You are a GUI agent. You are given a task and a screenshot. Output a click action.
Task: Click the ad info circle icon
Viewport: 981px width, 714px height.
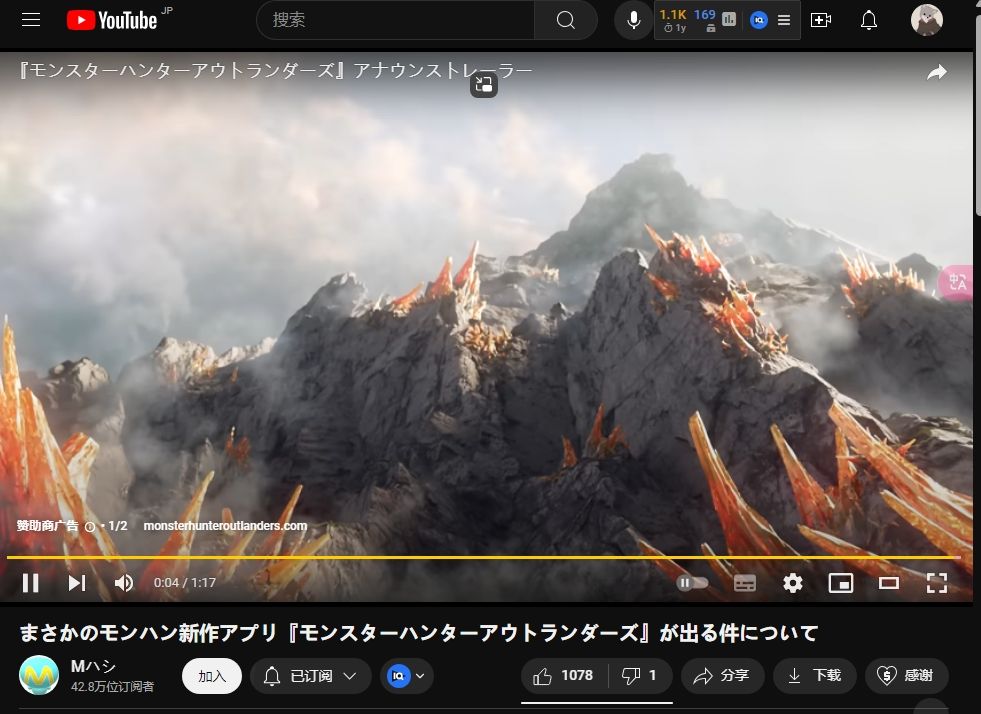pos(90,527)
